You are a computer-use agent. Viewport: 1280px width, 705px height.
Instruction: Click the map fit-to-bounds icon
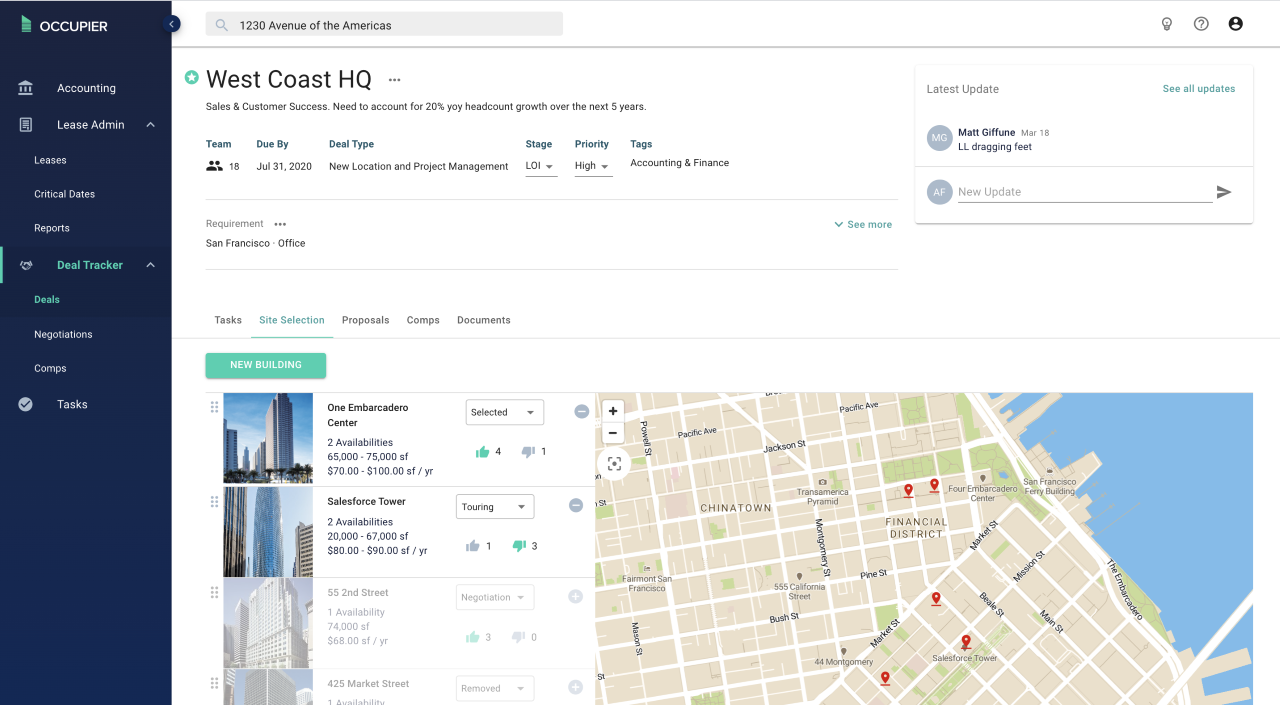click(614, 464)
